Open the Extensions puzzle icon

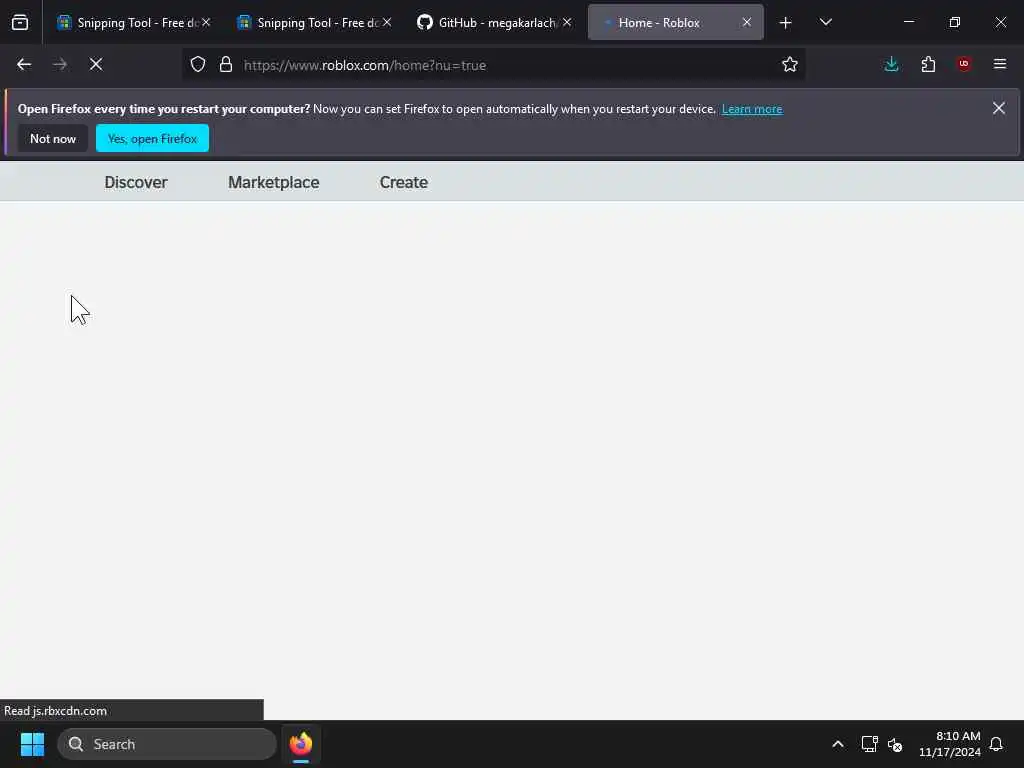928,65
